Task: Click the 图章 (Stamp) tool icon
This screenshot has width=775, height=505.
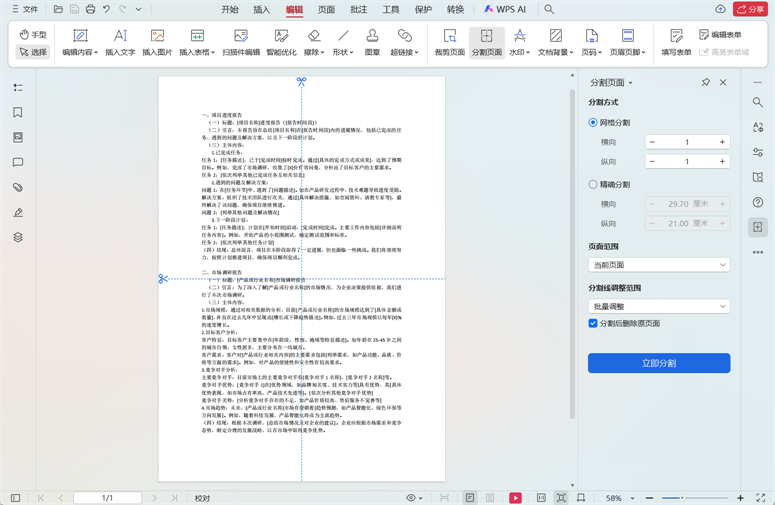Action: (x=372, y=42)
